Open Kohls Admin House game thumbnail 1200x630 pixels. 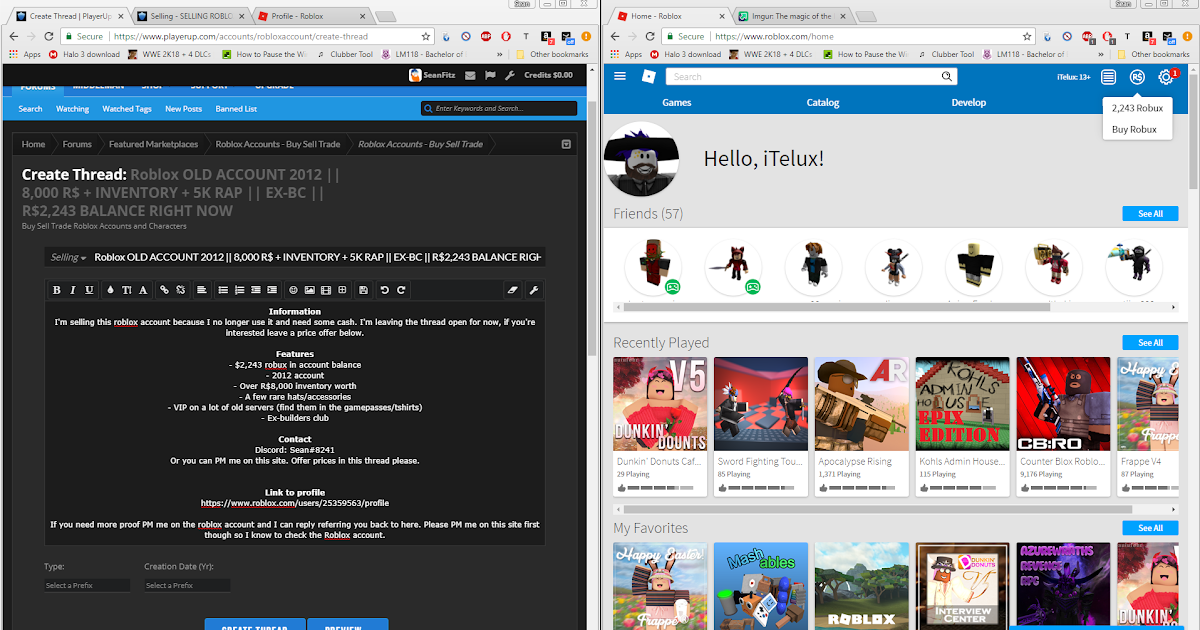[x=962, y=404]
